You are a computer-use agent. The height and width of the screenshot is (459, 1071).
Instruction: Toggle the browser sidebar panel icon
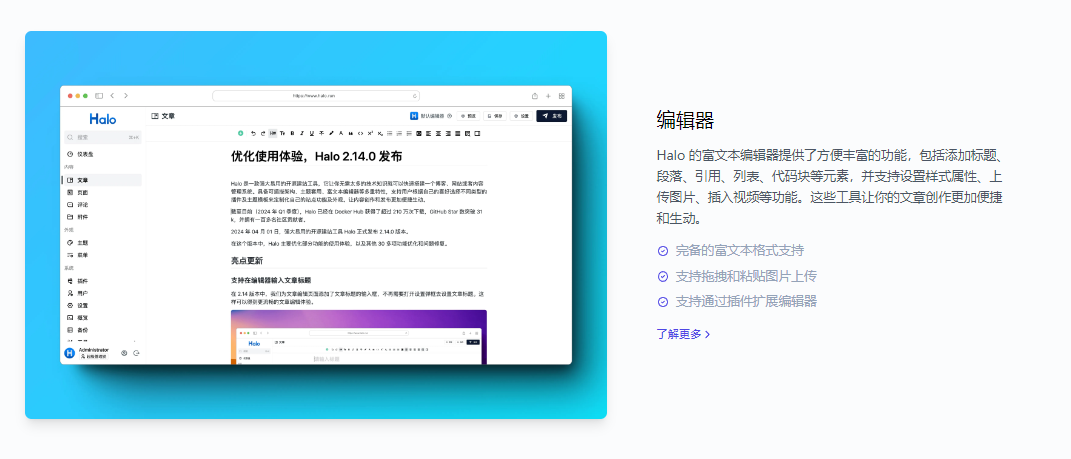[x=99, y=96]
